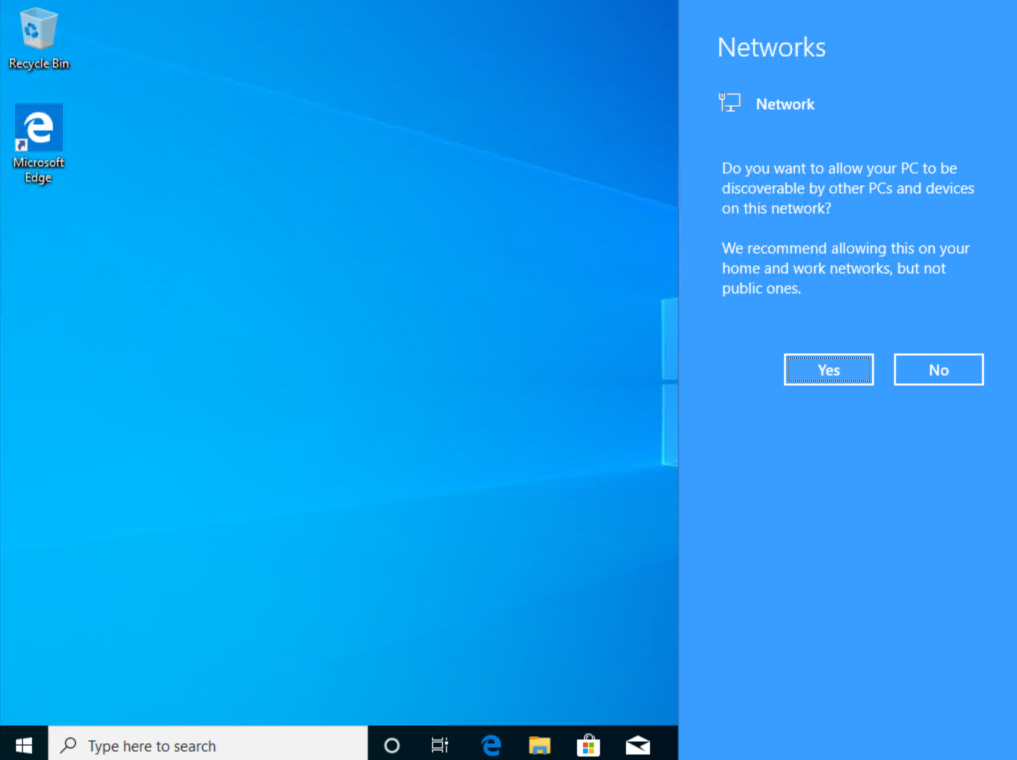Click the home and work networks recommendation text

pos(845,268)
